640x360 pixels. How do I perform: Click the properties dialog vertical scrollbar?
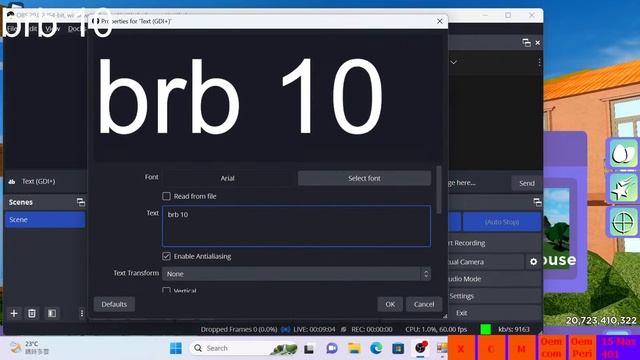pos(439,190)
